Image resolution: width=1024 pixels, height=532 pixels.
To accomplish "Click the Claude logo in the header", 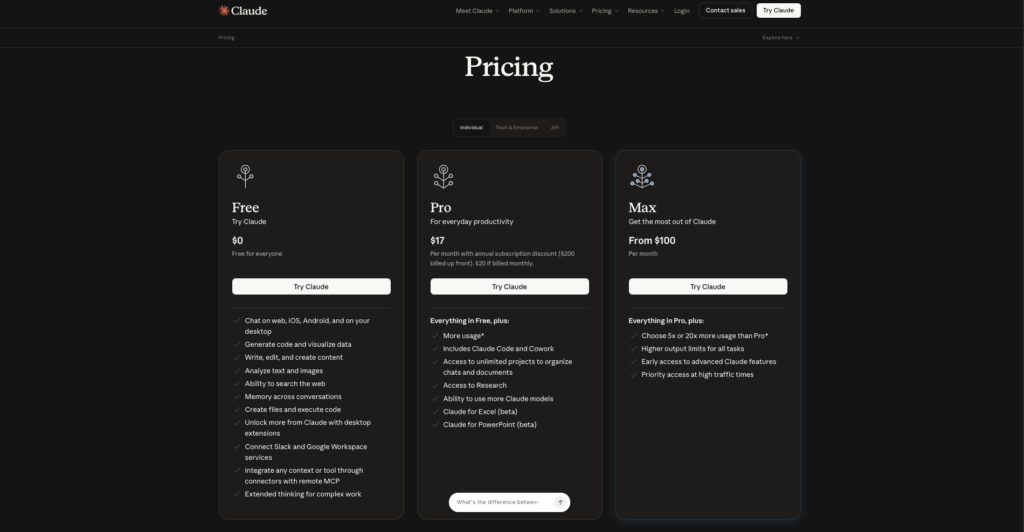I will [x=243, y=11].
